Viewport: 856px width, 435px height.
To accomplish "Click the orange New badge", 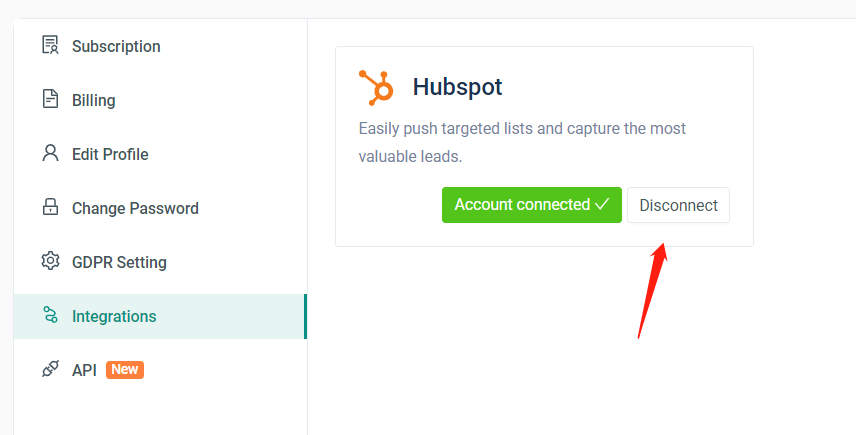I will coord(125,370).
